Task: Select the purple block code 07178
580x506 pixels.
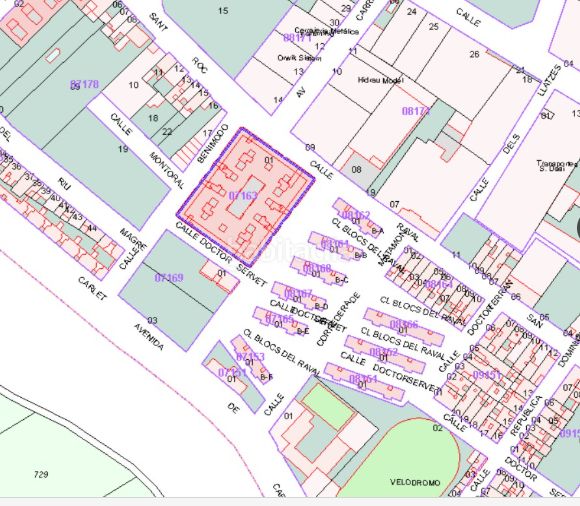Action: pos(85,84)
